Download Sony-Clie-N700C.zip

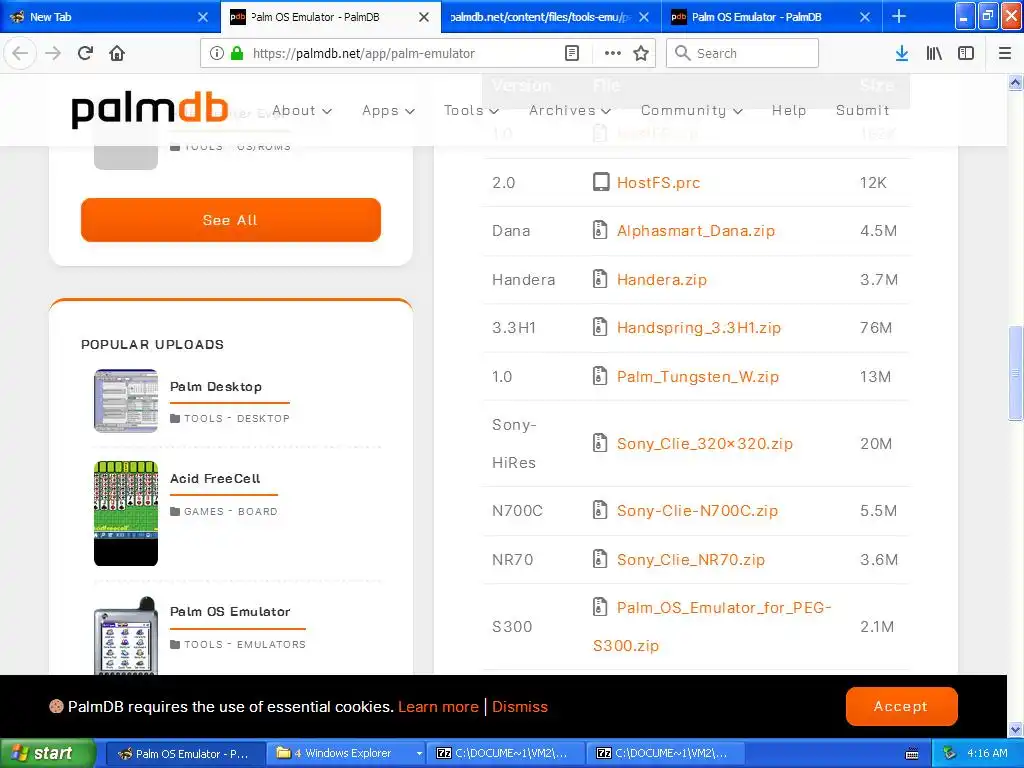[x=697, y=511]
